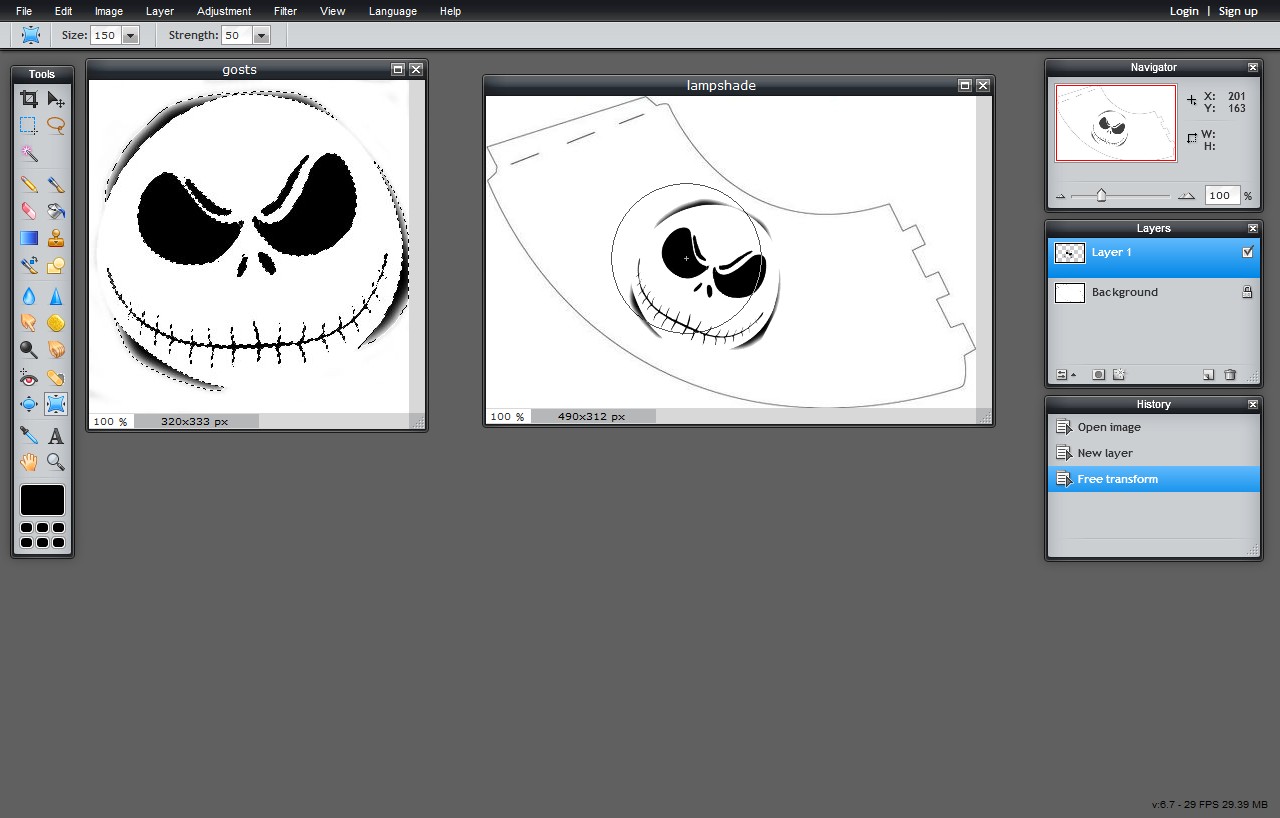
Task: Open the Edit menu
Action: click(63, 11)
